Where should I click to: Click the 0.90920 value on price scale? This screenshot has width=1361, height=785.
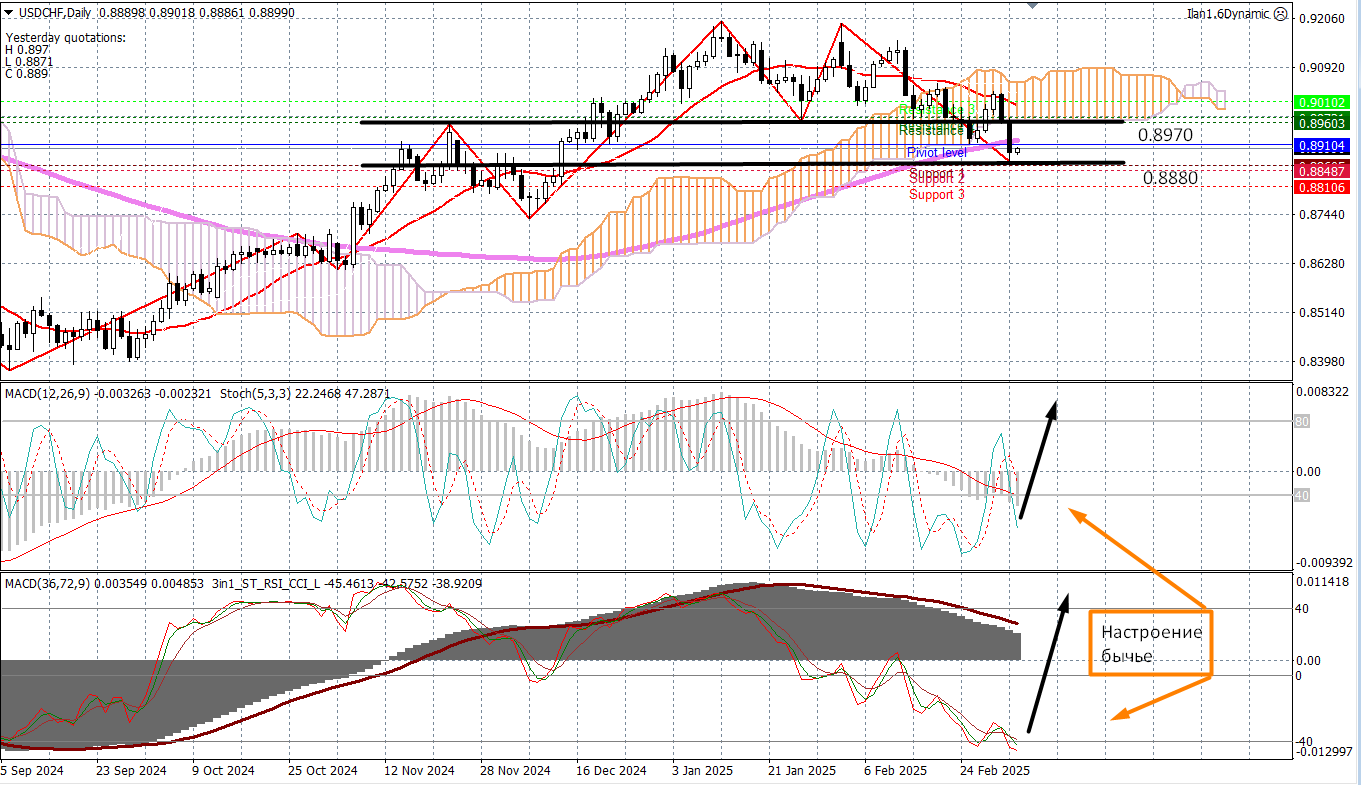tap(1321, 68)
